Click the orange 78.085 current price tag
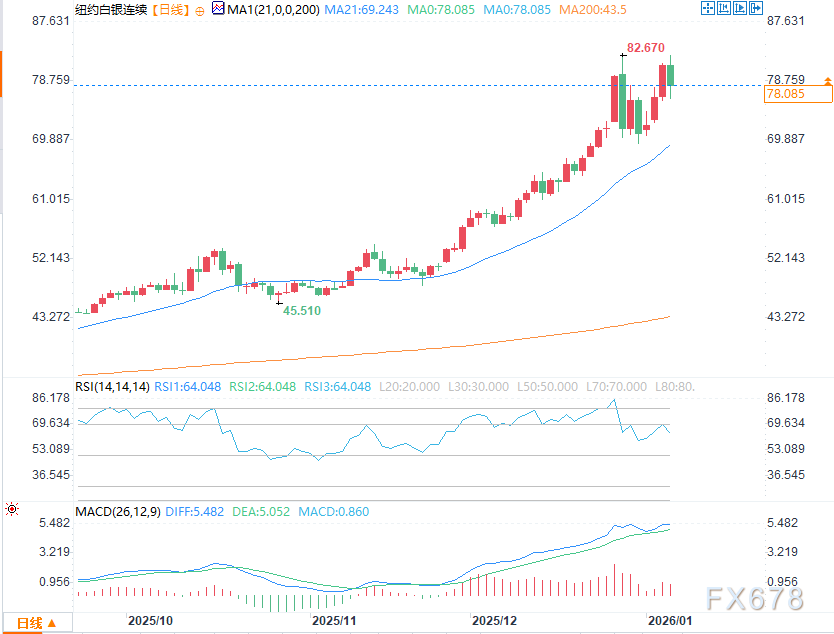Viewport: 834px width, 634px height. click(796, 94)
